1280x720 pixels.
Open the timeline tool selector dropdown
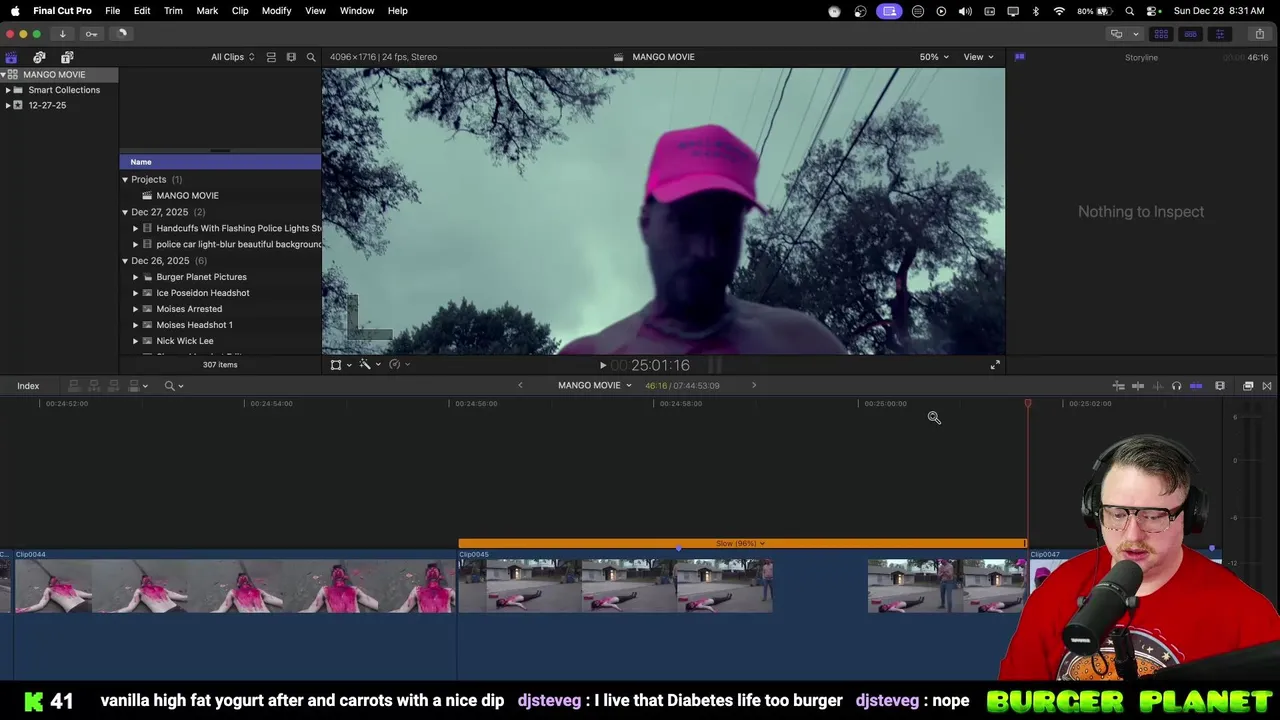click(x=174, y=386)
